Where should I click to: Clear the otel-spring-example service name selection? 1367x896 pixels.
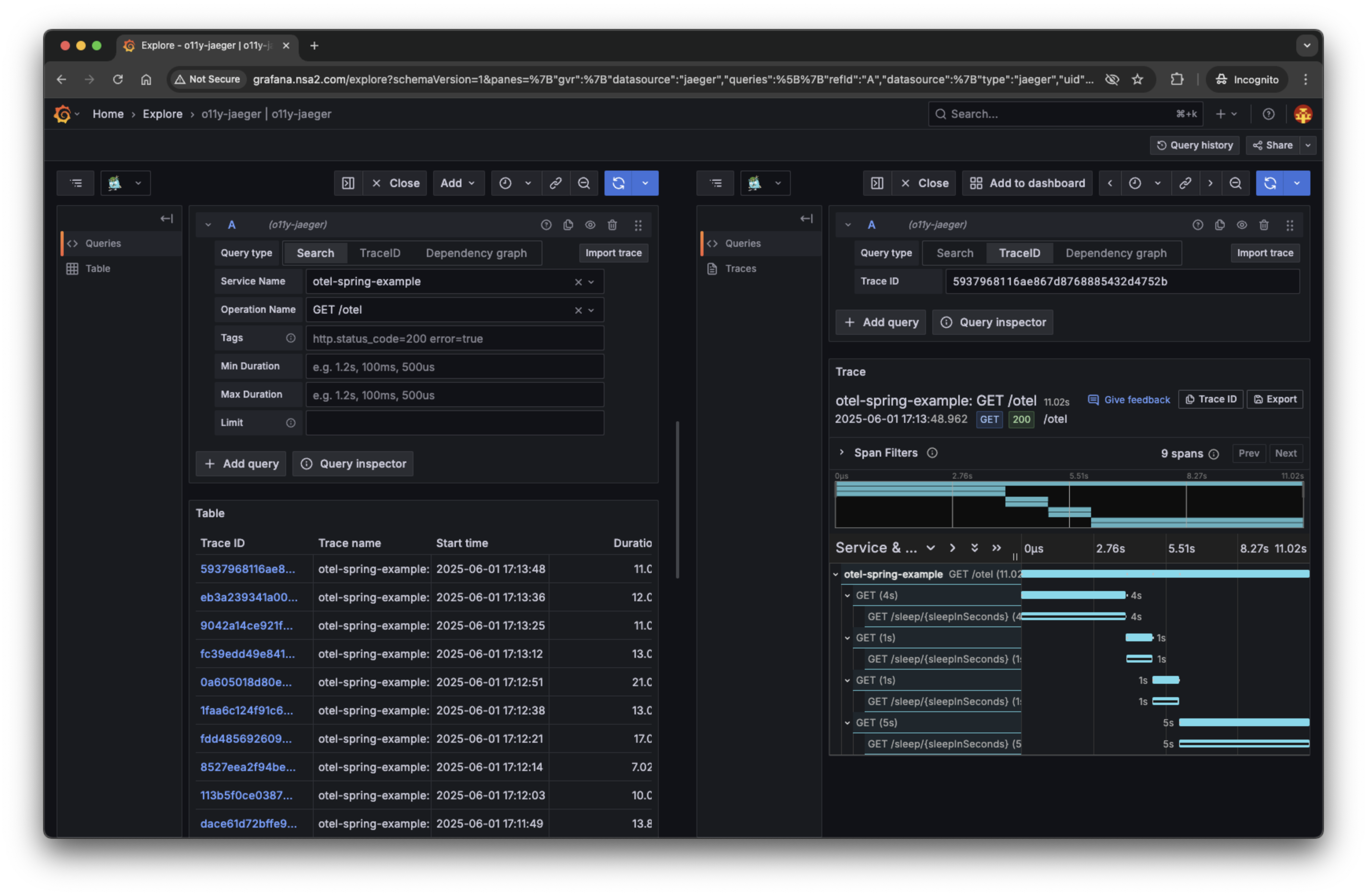(x=578, y=282)
